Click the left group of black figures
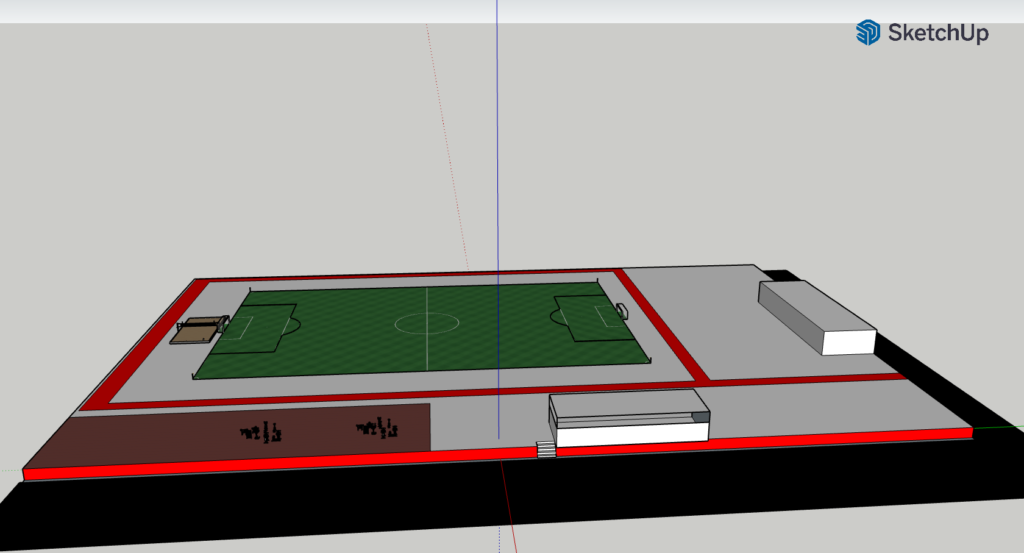 261,432
